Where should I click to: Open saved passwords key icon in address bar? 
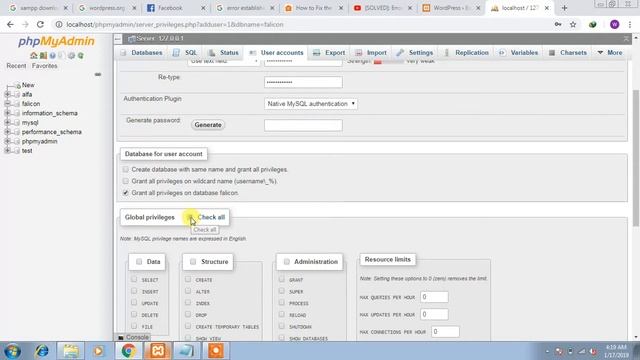(x=558, y=24)
